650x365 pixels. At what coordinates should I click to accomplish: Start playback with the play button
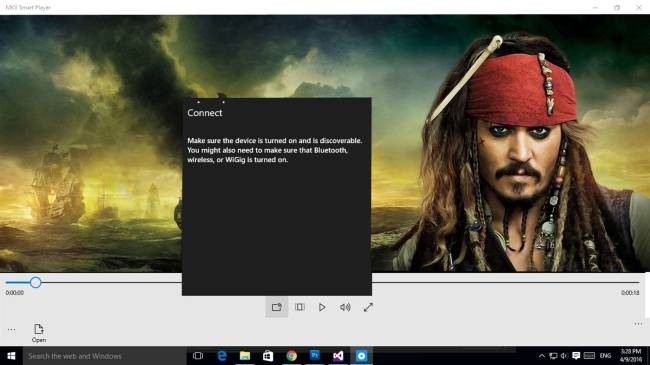tap(322, 307)
